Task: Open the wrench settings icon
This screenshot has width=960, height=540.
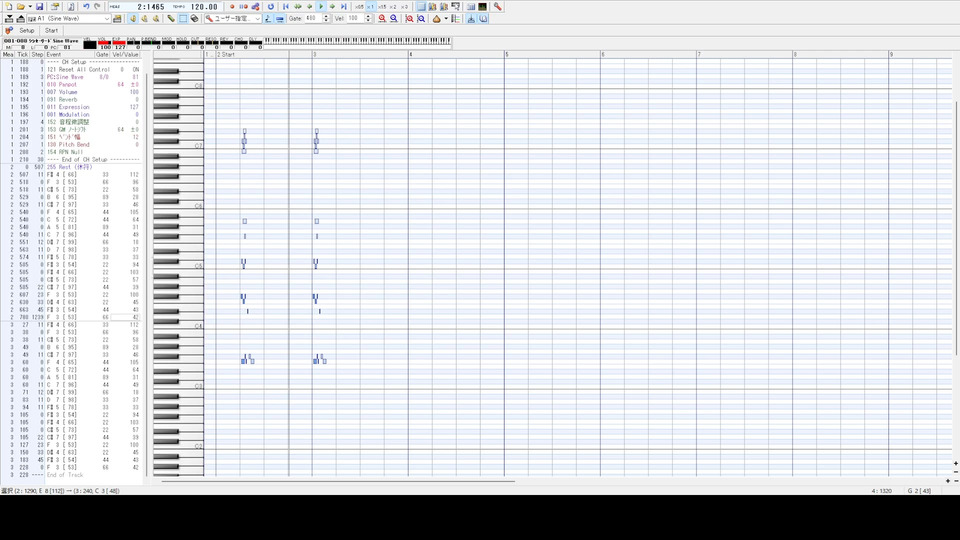Action: (498, 7)
